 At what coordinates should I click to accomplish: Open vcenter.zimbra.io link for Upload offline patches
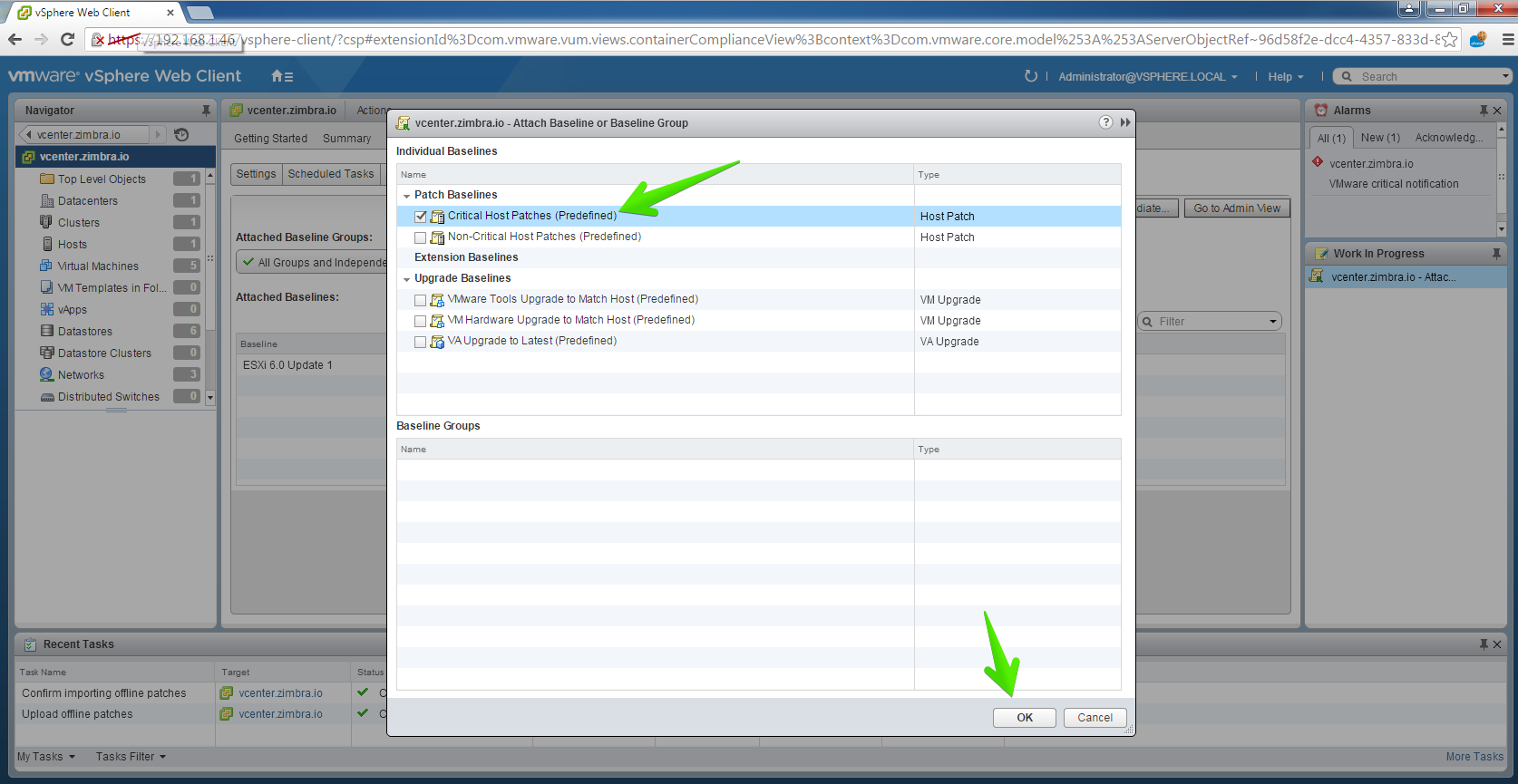pos(281,714)
